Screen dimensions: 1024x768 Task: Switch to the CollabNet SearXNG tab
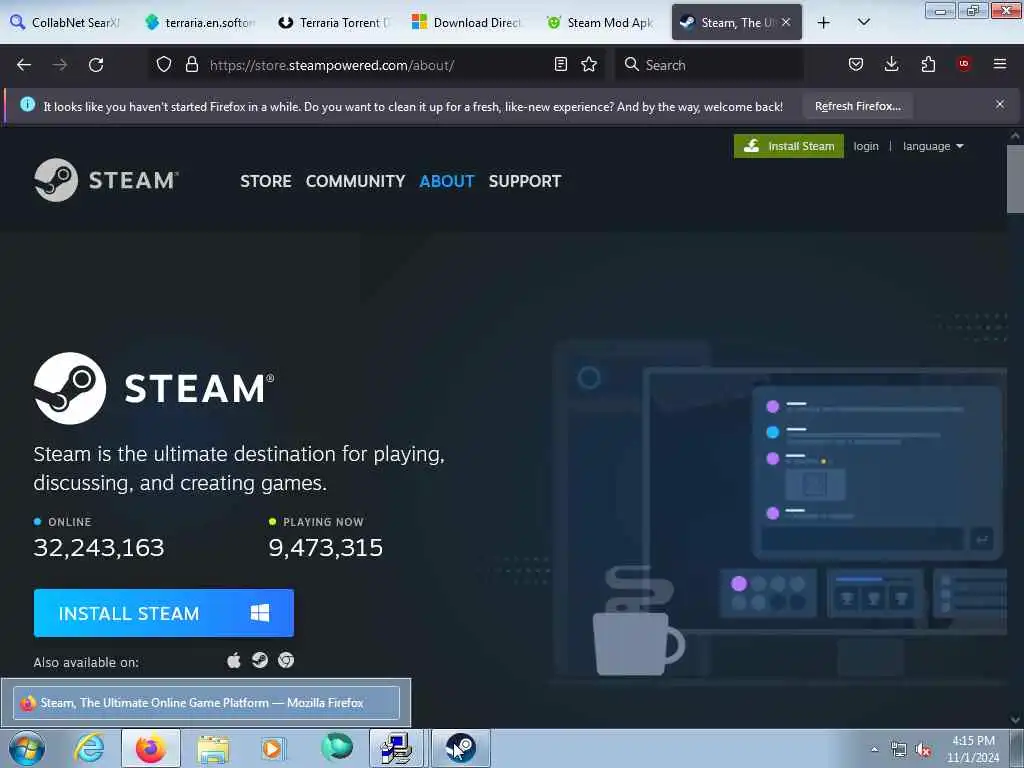point(66,23)
